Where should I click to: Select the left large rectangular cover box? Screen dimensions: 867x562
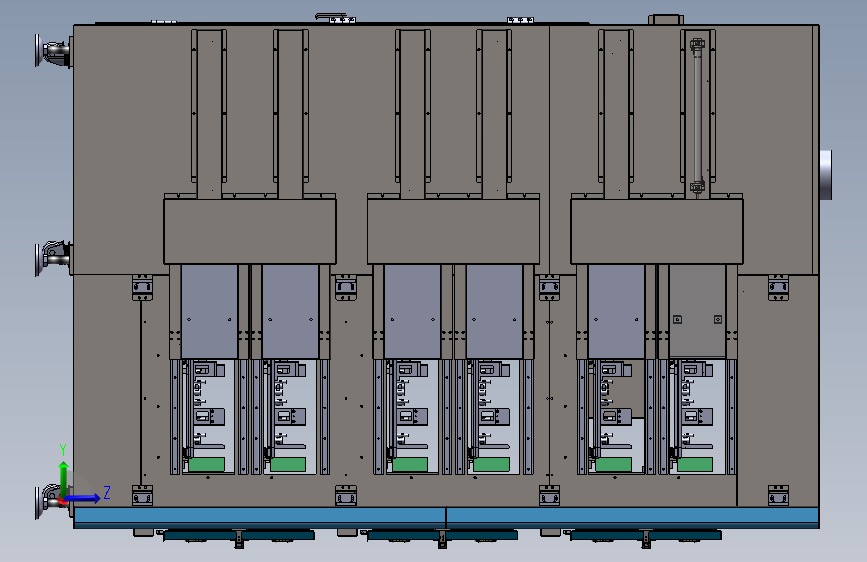[250, 231]
